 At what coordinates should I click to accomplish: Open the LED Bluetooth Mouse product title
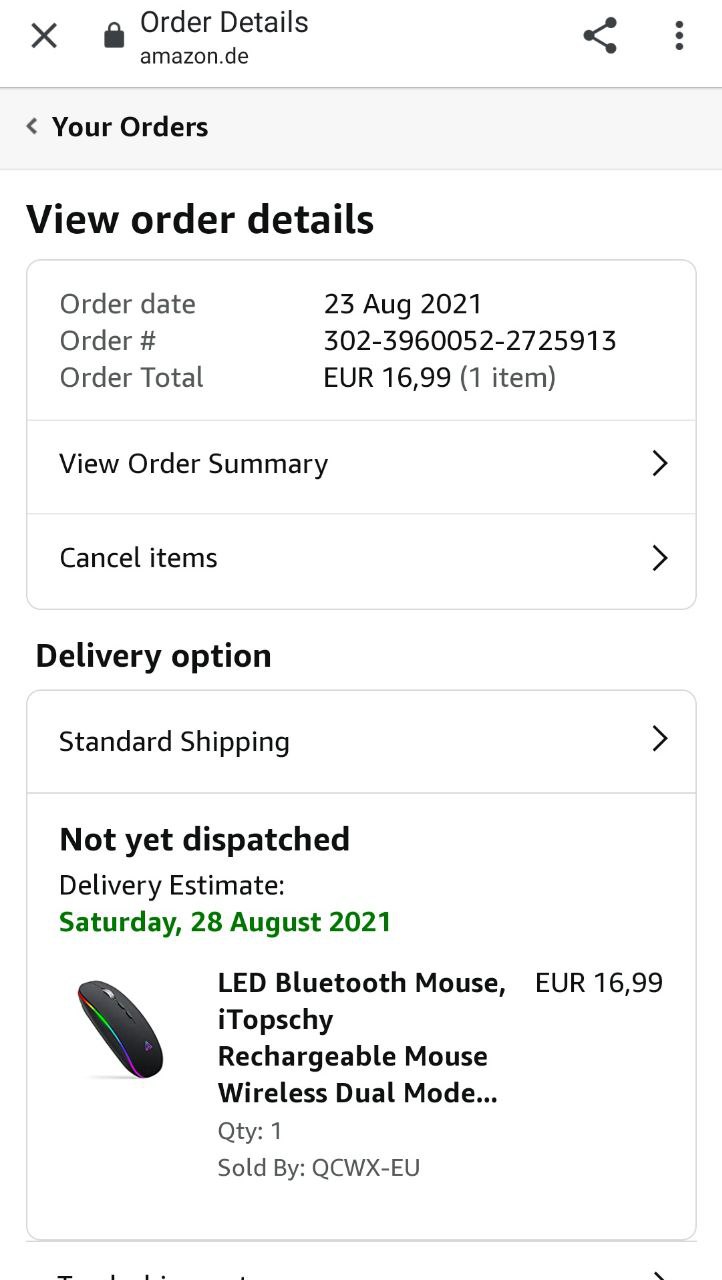(360, 1038)
